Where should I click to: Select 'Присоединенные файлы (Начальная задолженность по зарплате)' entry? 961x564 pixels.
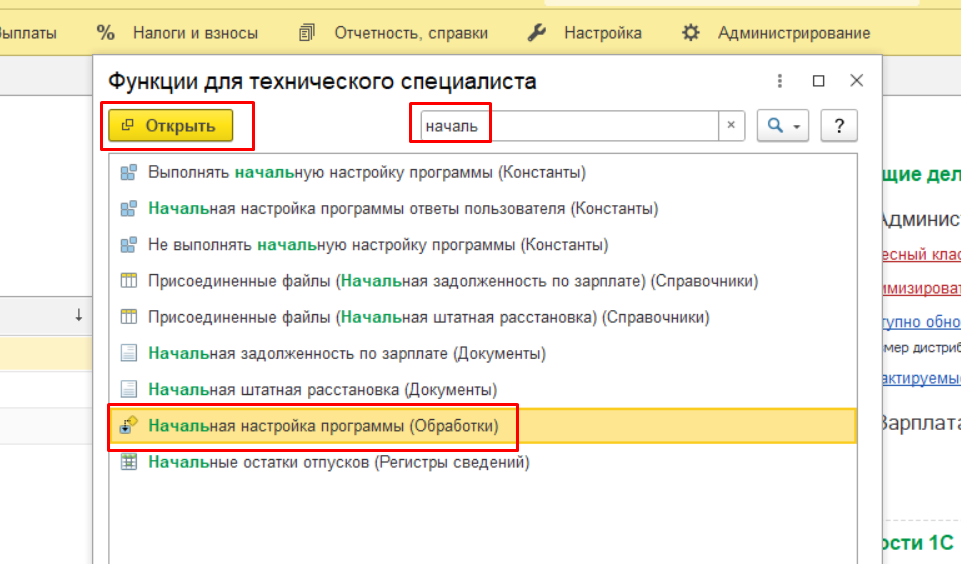452,281
